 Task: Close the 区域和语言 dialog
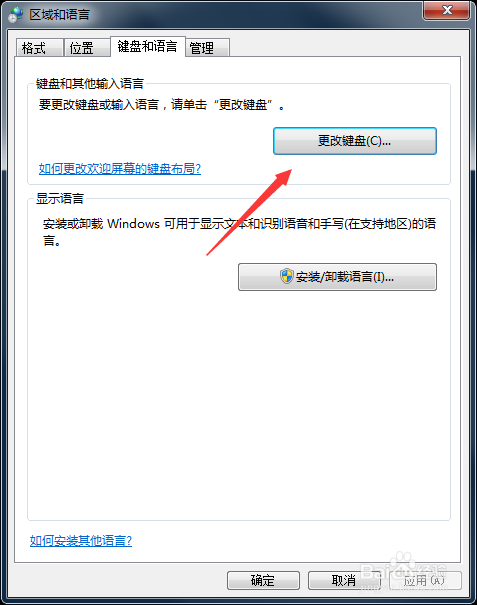447,10
